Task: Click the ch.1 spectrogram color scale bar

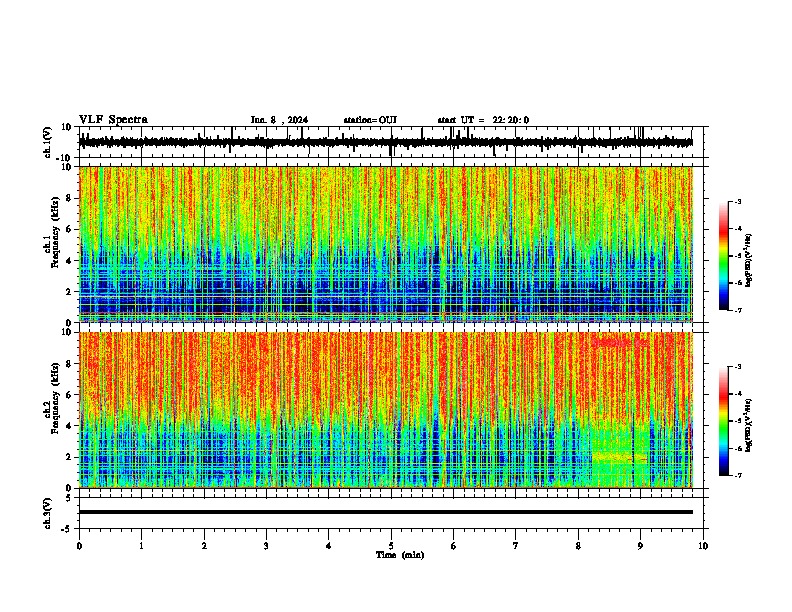Action: point(723,256)
